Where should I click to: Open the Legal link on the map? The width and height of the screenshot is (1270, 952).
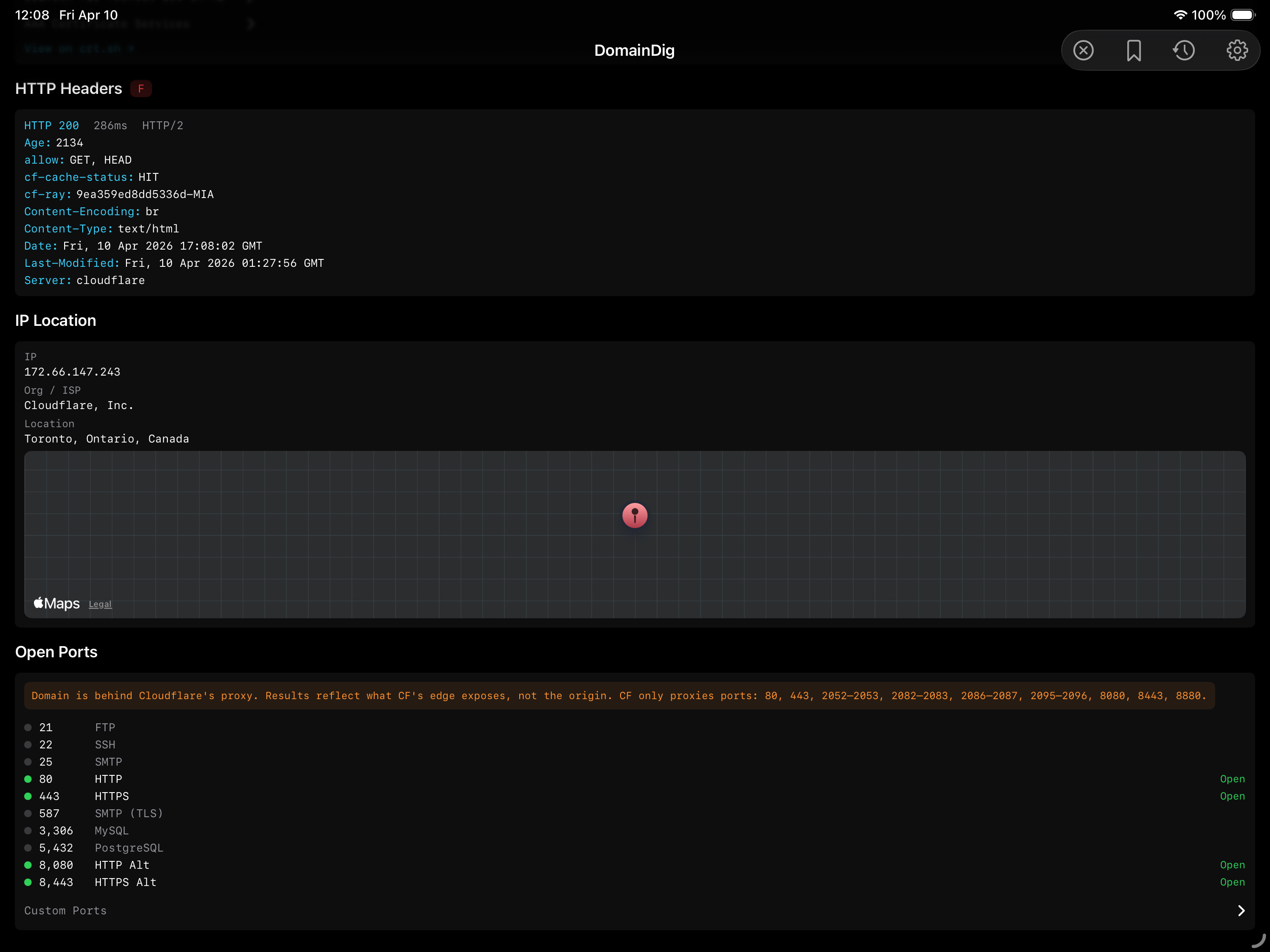tap(100, 604)
